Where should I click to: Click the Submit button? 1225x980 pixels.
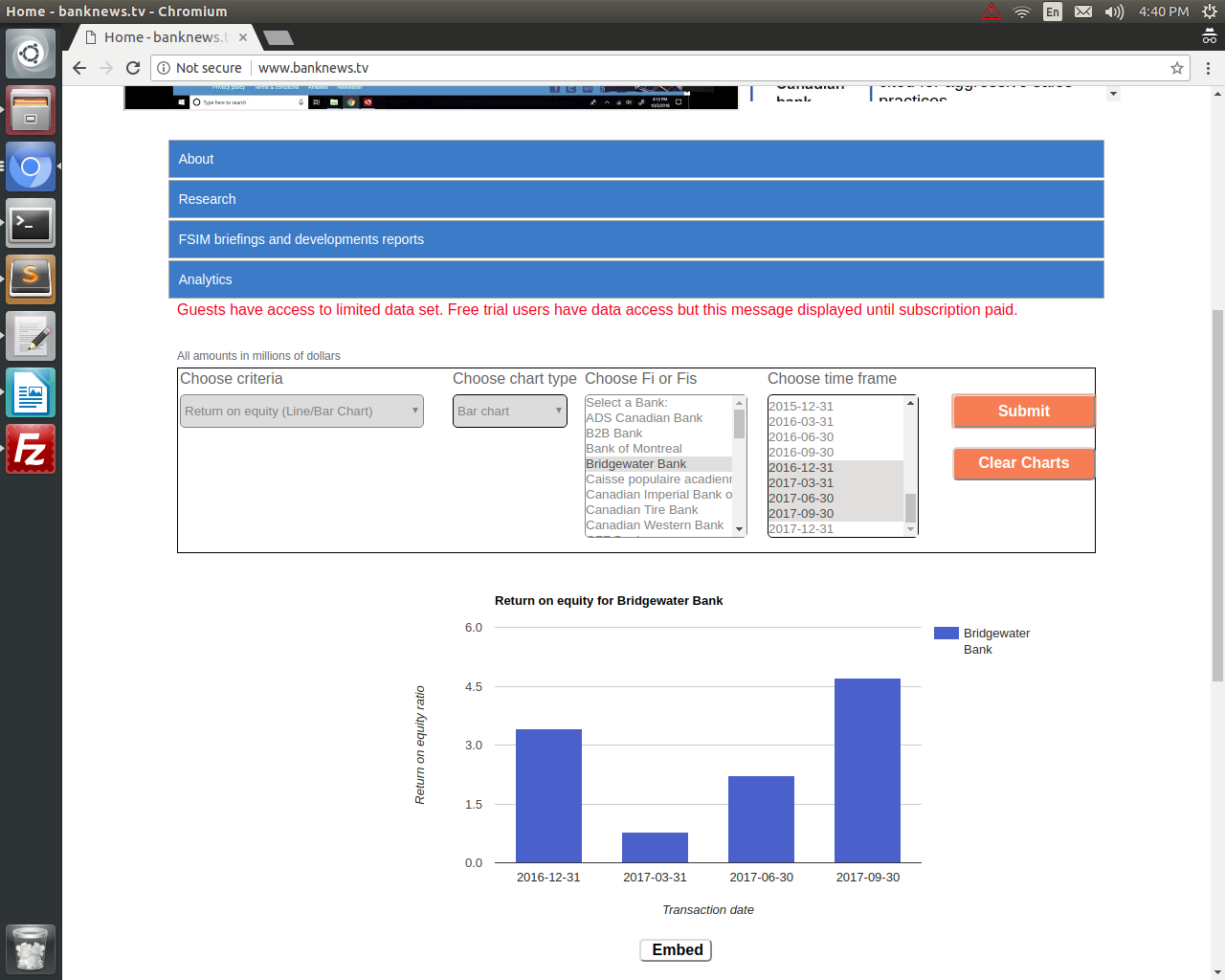pyautogui.click(x=1023, y=412)
